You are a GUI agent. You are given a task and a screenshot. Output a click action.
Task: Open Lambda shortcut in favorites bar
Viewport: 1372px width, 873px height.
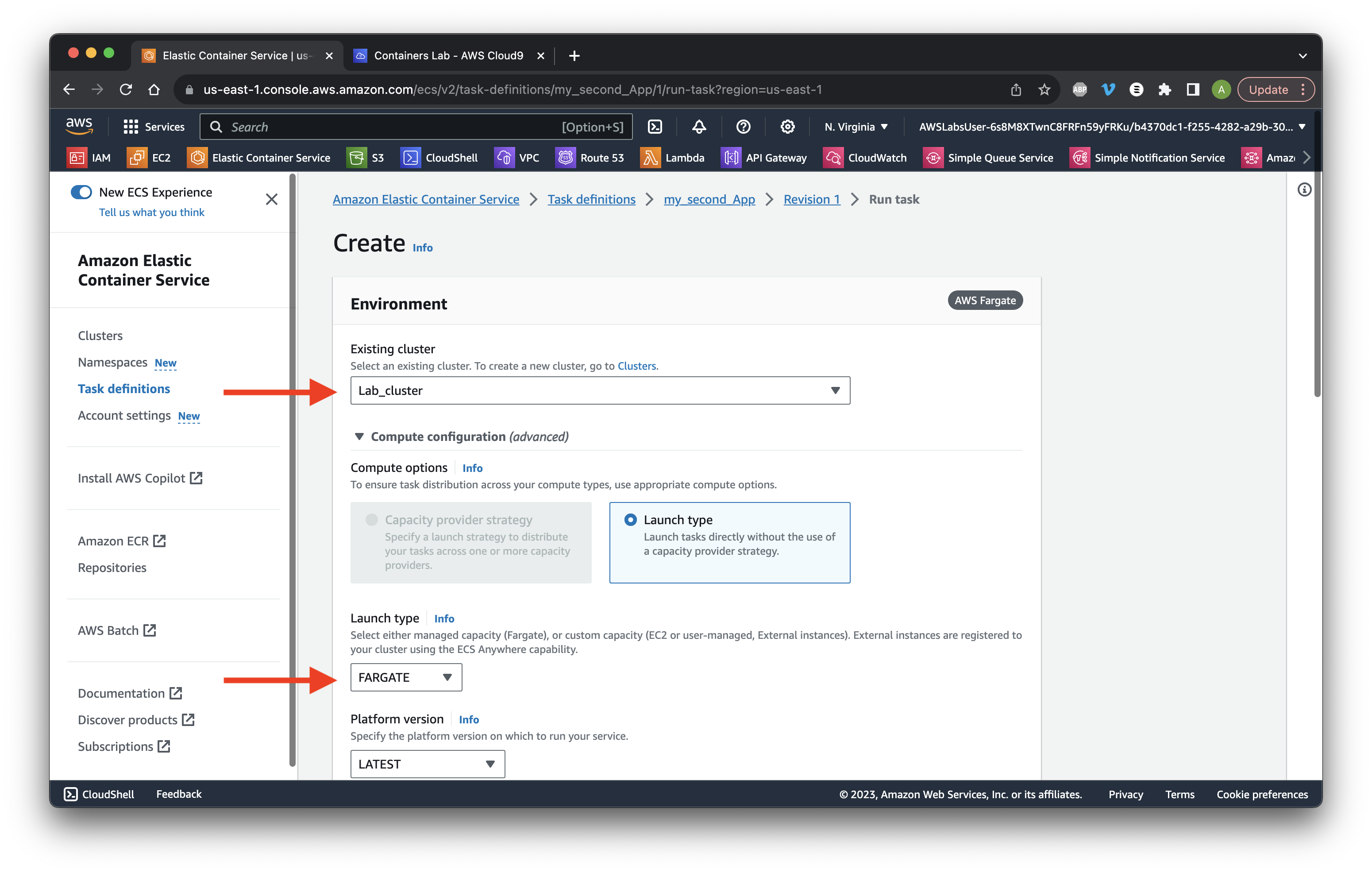672,158
